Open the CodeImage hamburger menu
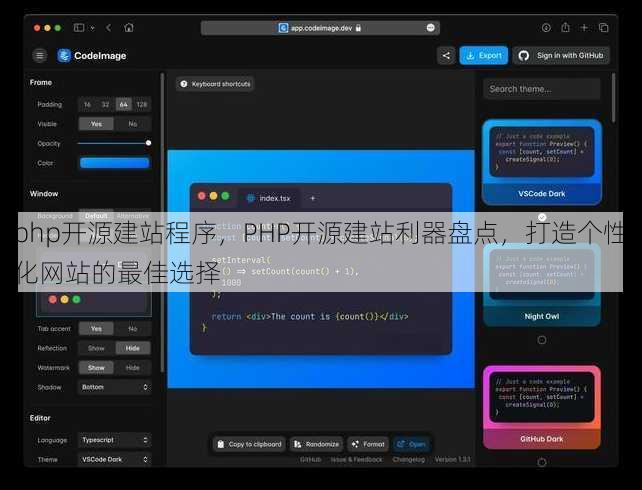Image resolution: width=642 pixels, height=490 pixels. (40, 55)
